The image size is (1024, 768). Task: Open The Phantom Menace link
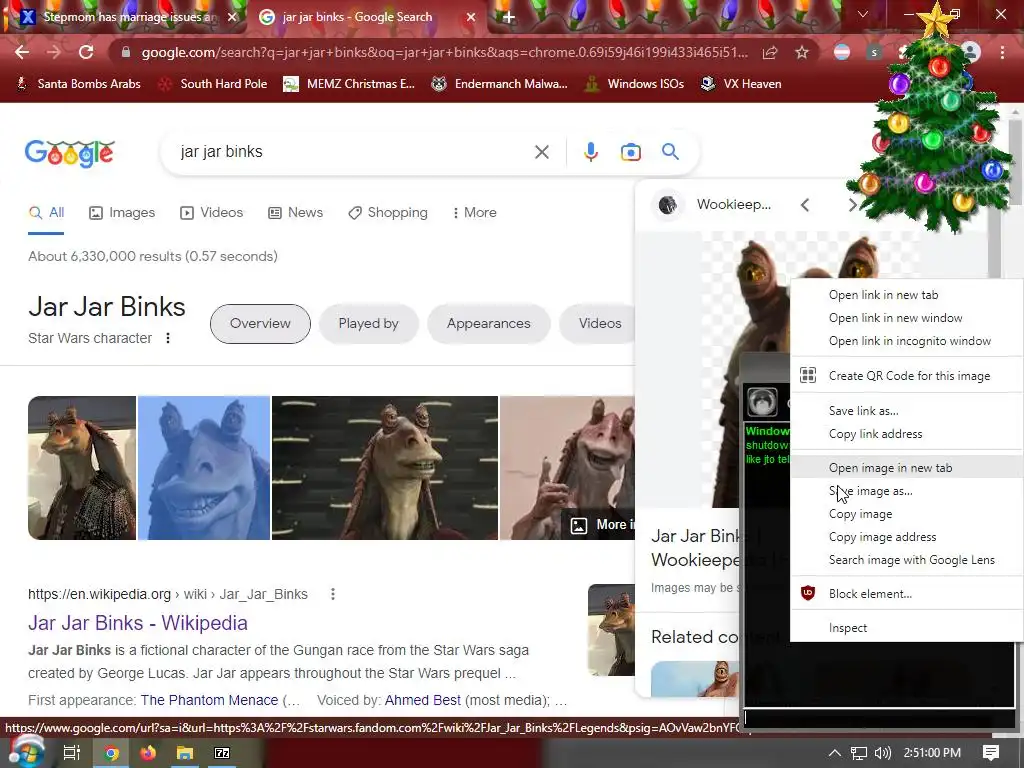click(209, 700)
